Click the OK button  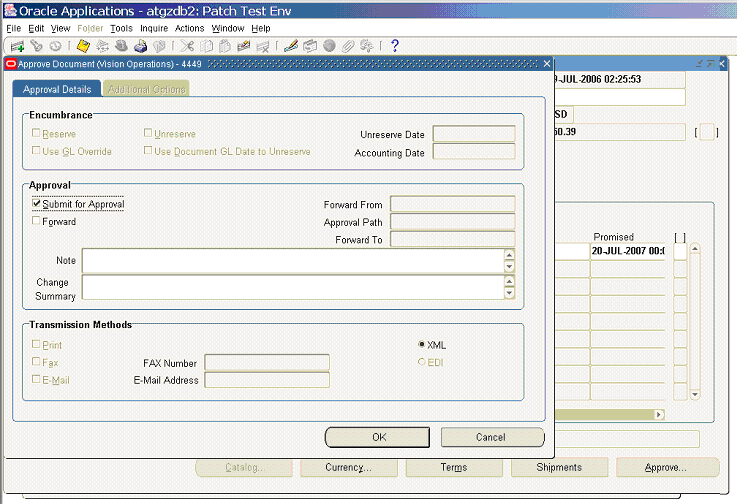coord(377,437)
